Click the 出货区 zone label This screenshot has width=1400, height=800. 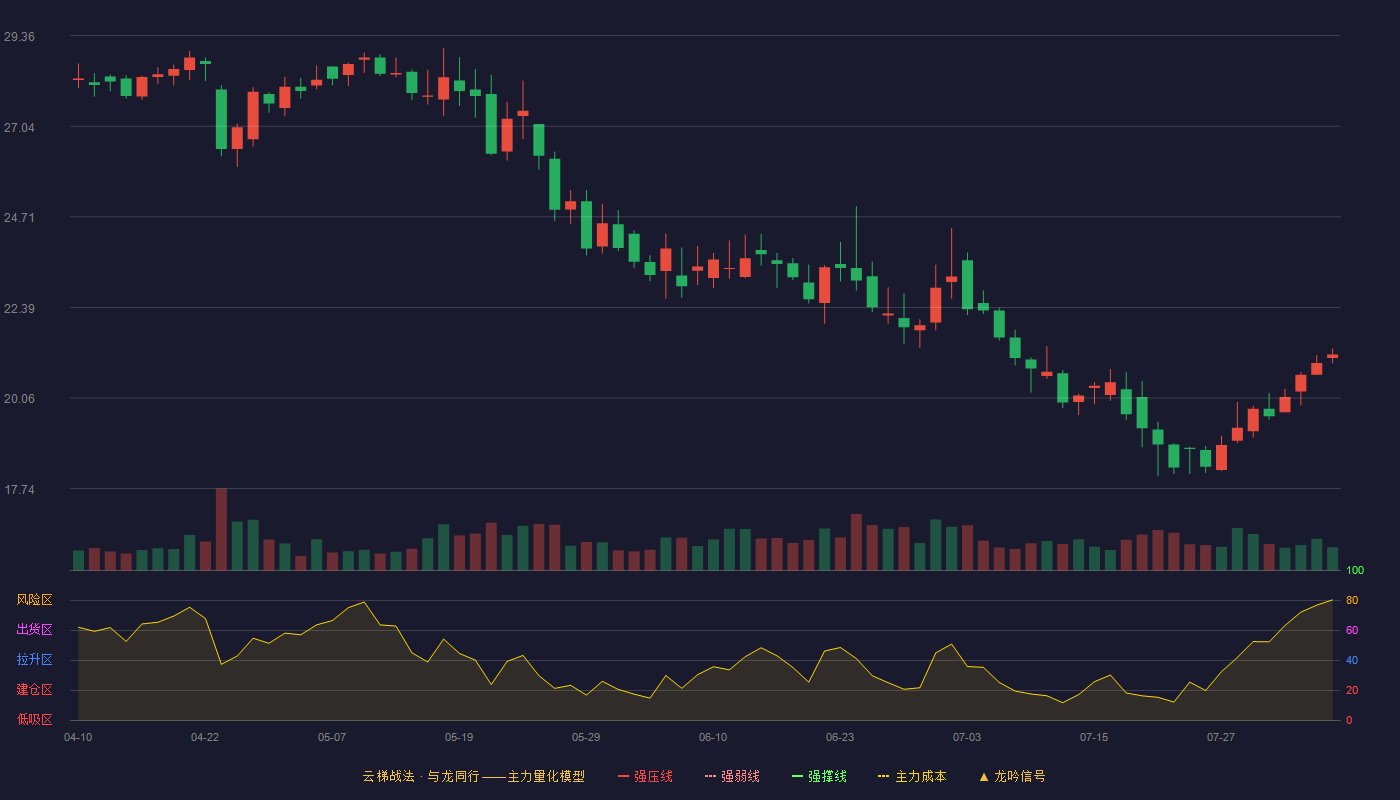[34, 630]
